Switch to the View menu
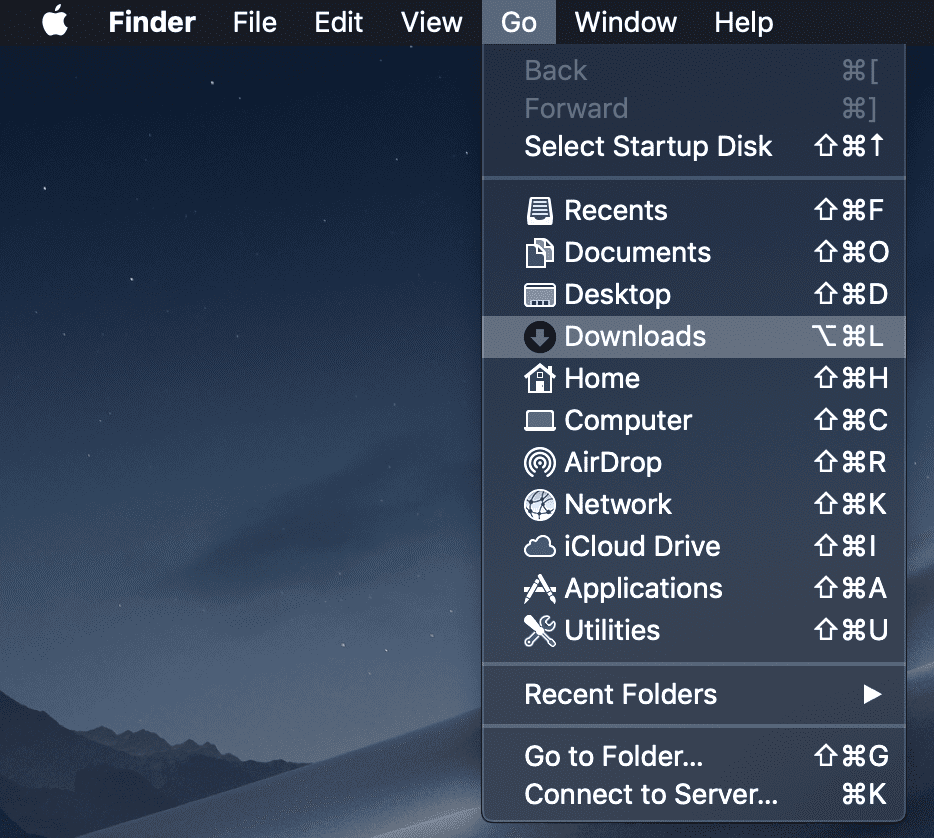Viewport: 934px width, 838px height. (x=431, y=22)
